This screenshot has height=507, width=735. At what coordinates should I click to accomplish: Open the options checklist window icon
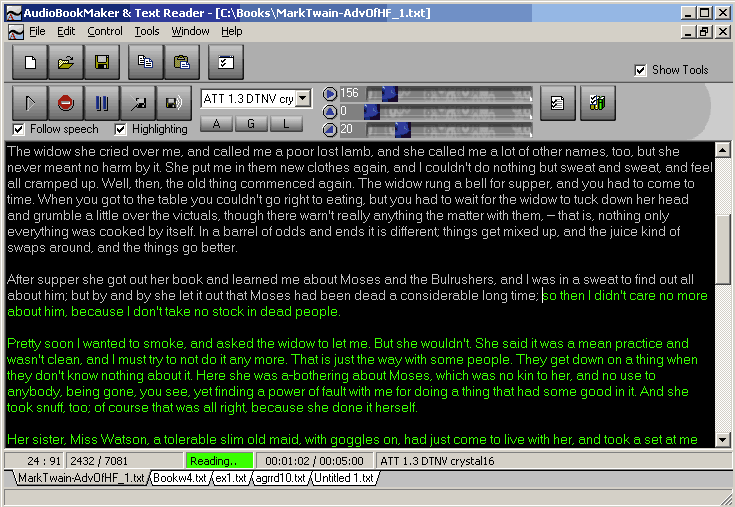point(226,62)
